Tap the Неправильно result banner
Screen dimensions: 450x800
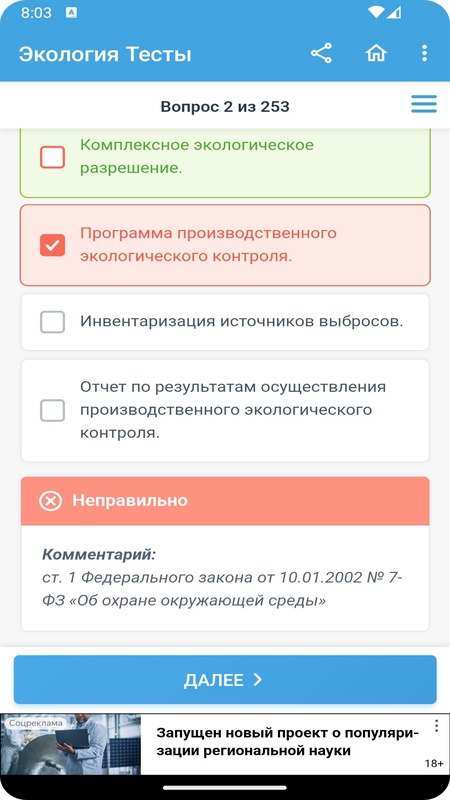(x=225, y=501)
